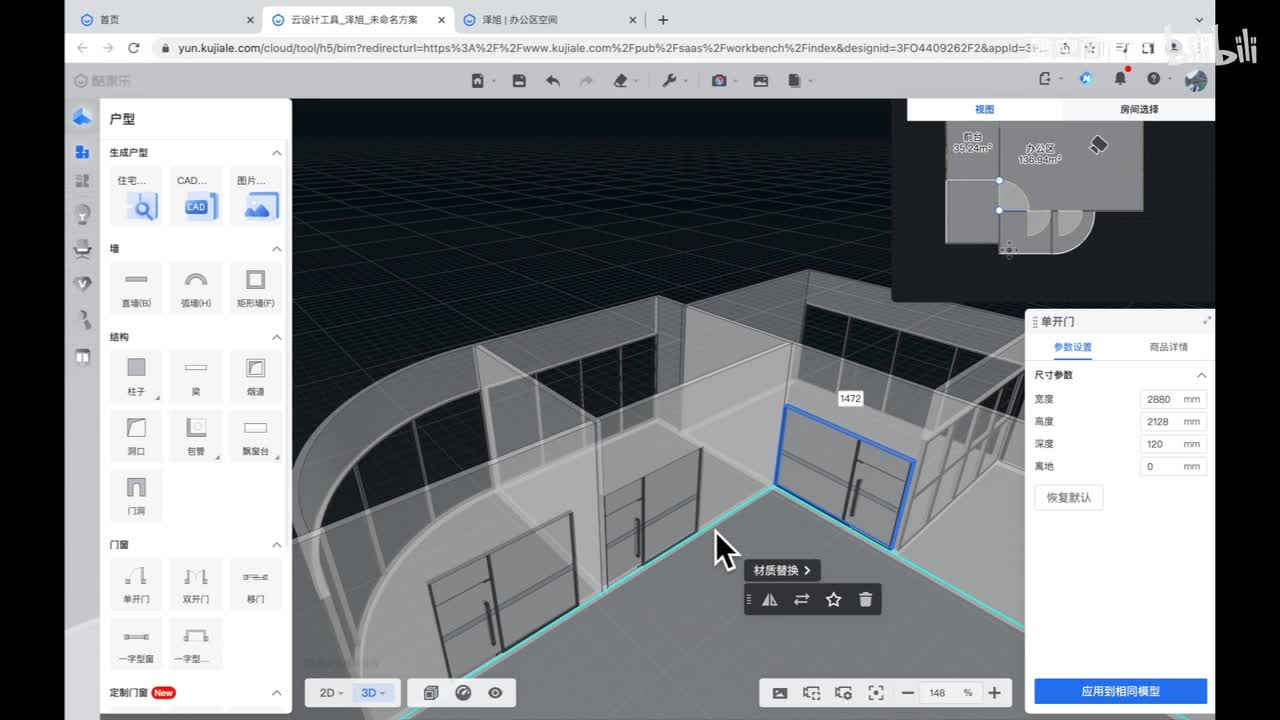This screenshot has height=720, width=1280.
Task: Select the 矩形墙(F) rectangle wall tool
Action: tap(256, 287)
